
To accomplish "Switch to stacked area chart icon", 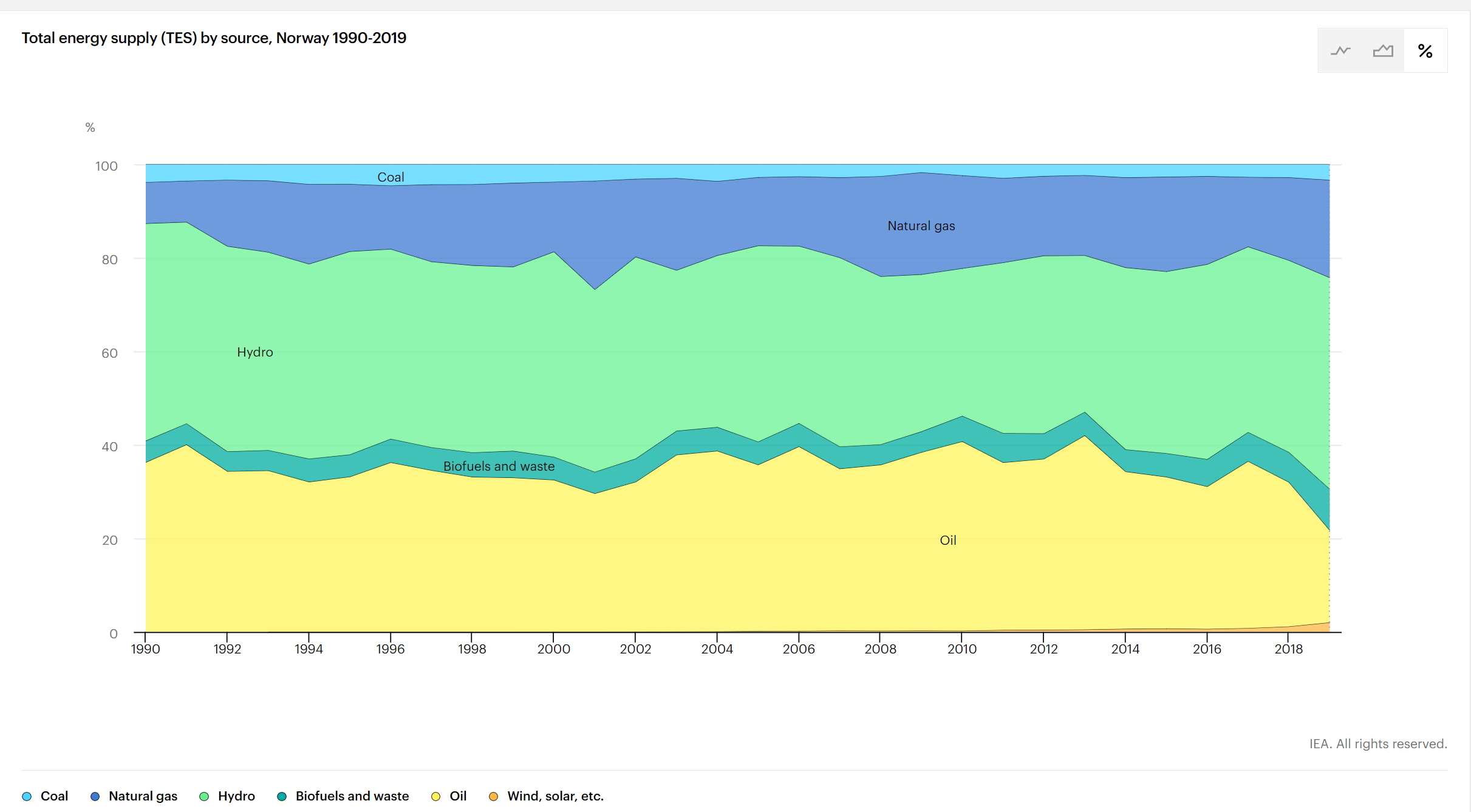I will 1383,51.
